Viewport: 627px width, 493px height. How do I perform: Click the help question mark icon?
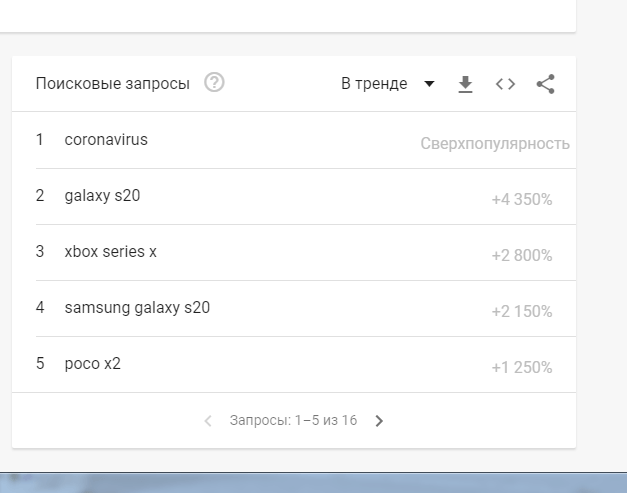click(x=214, y=83)
